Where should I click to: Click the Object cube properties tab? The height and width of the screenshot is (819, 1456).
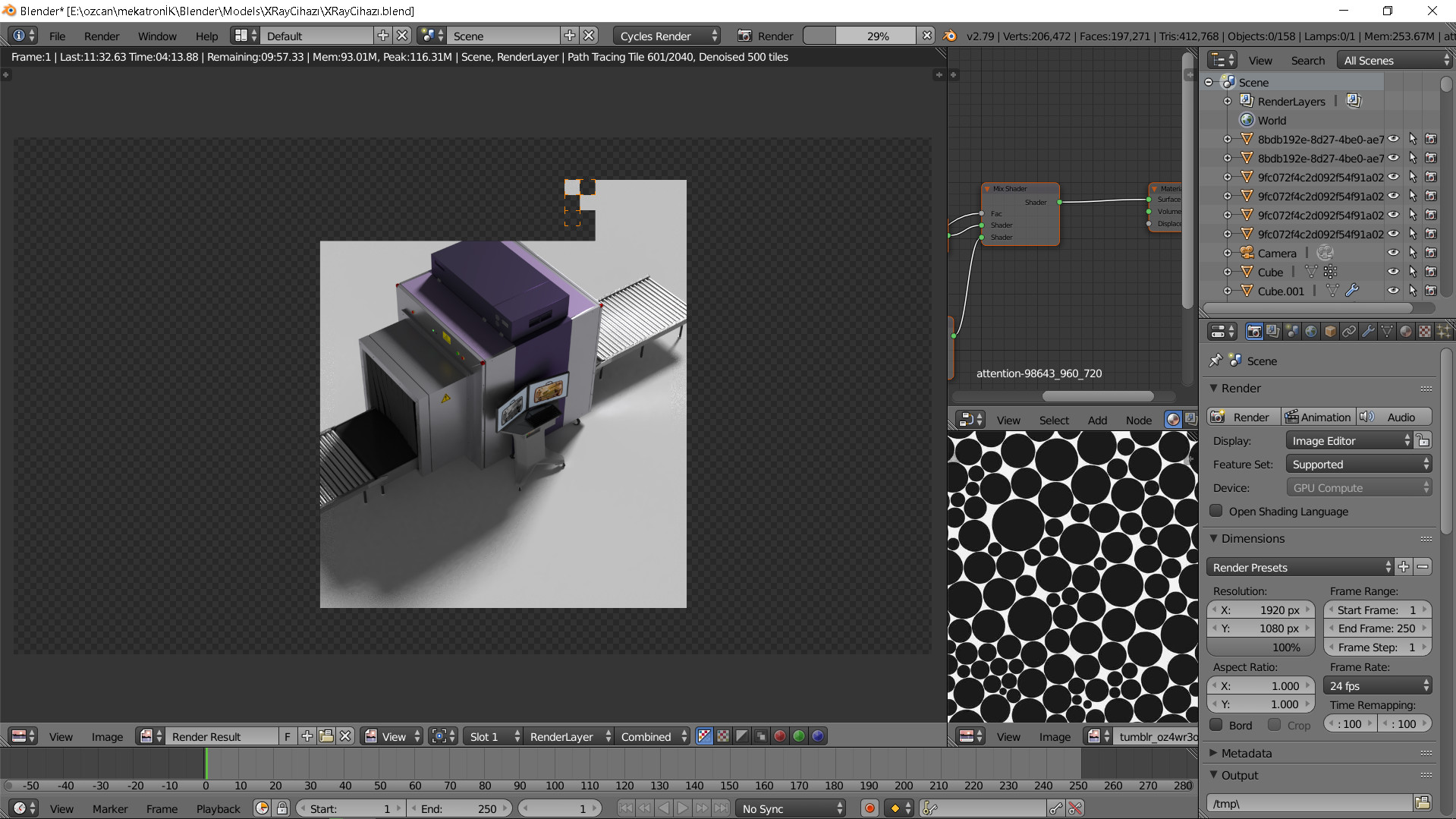click(x=1330, y=332)
